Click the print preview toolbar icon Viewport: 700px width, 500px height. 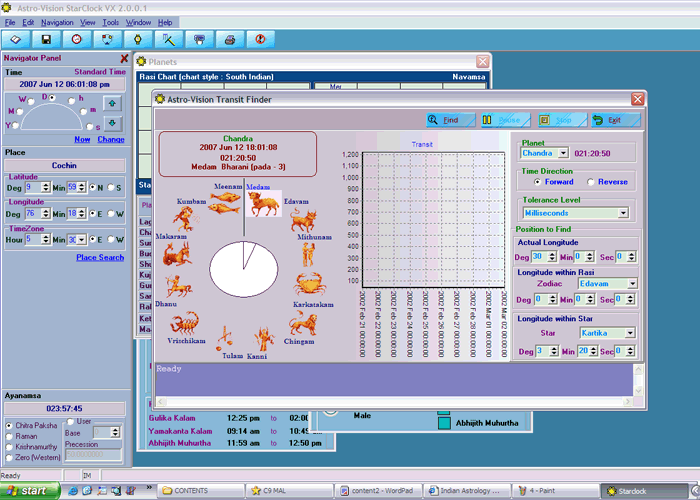click(x=199, y=40)
